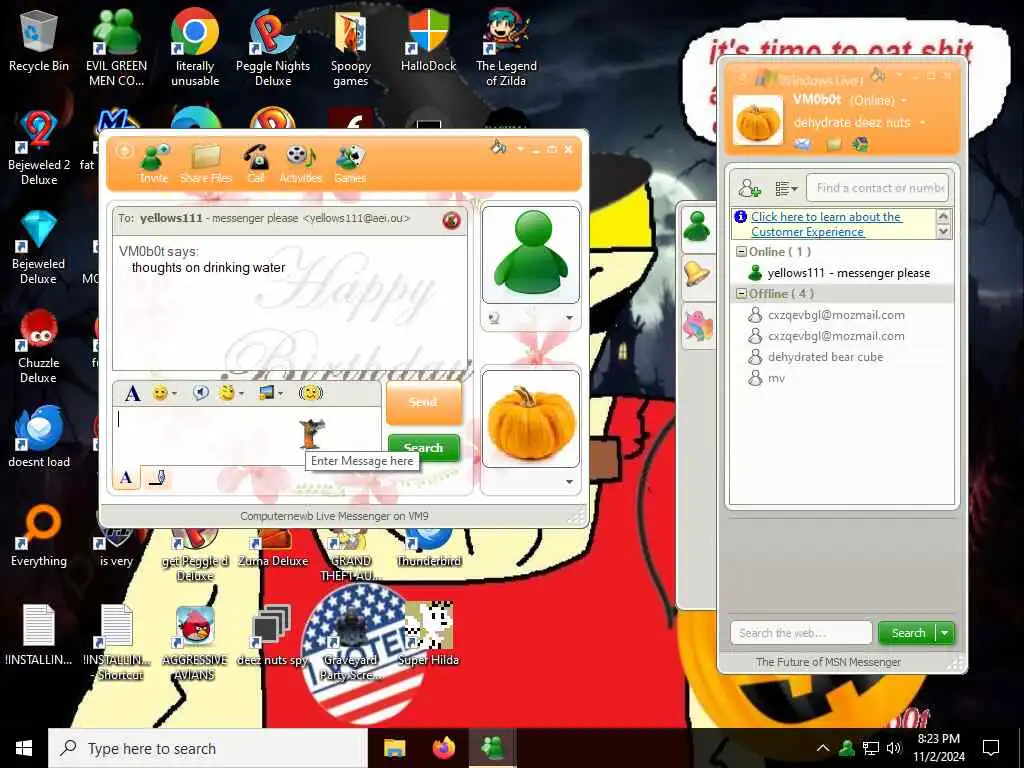1024x768 pixels.
Task: Click Find a contact or number field
Action: (x=877, y=188)
